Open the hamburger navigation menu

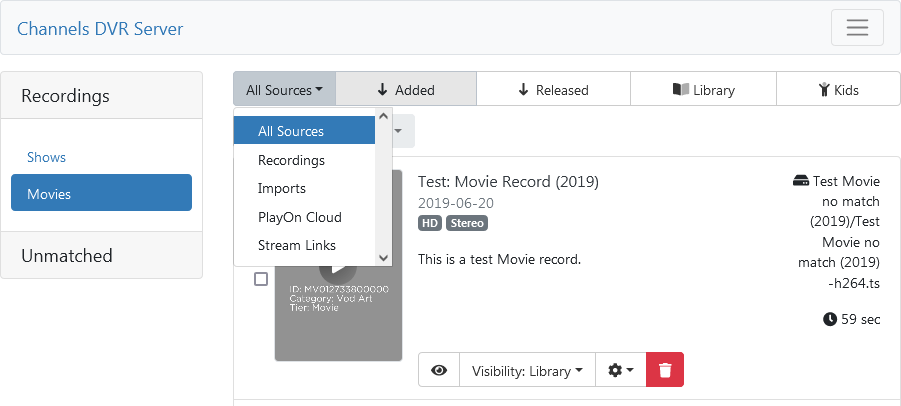tap(856, 27)
